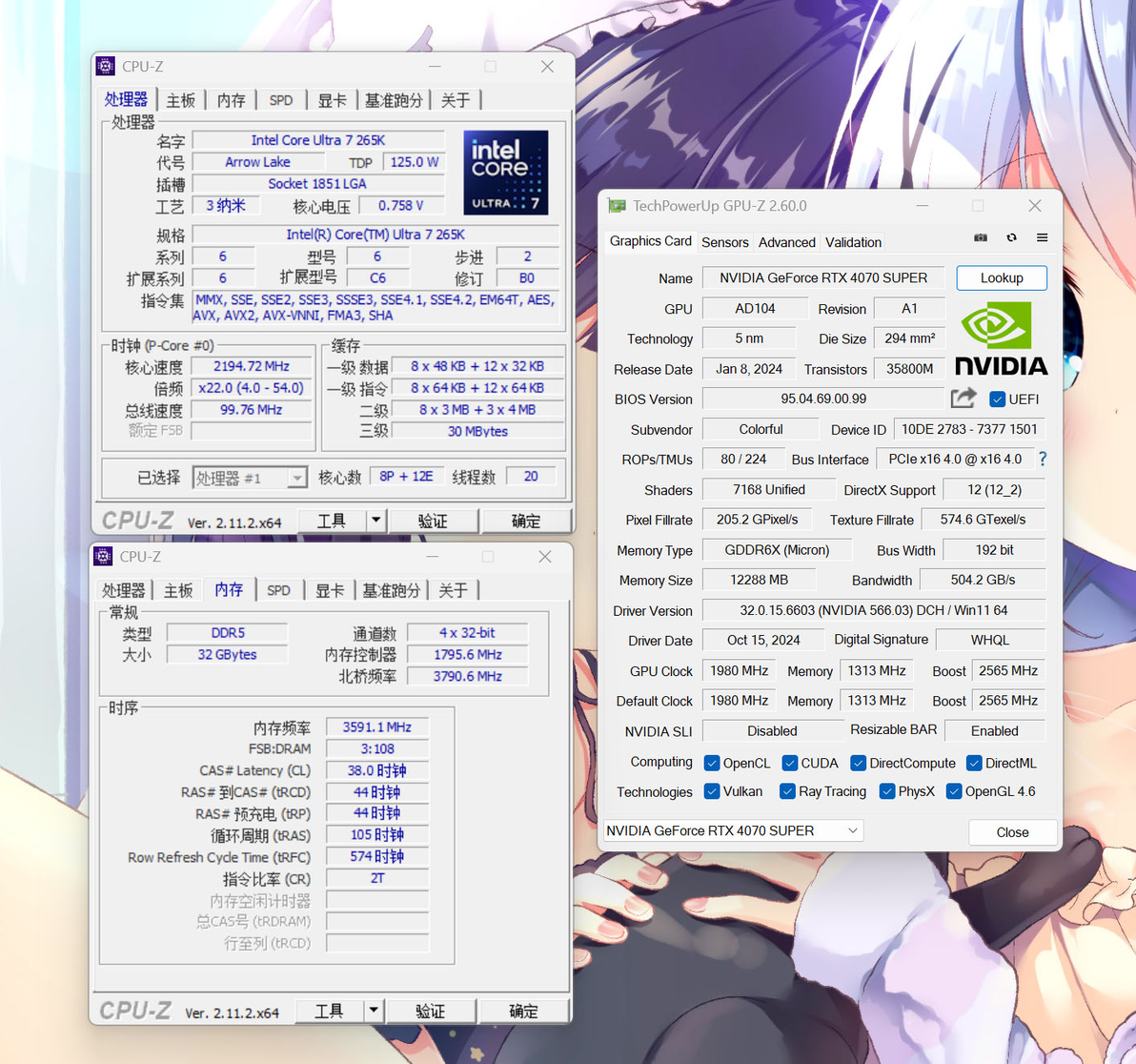Image resolution: width=1136 pixels, height=1064 pixels.
Task: Expand the 工具 arrow in bottom CPU-Z window
Action: pyautogui.click(x=374, y=1011)
